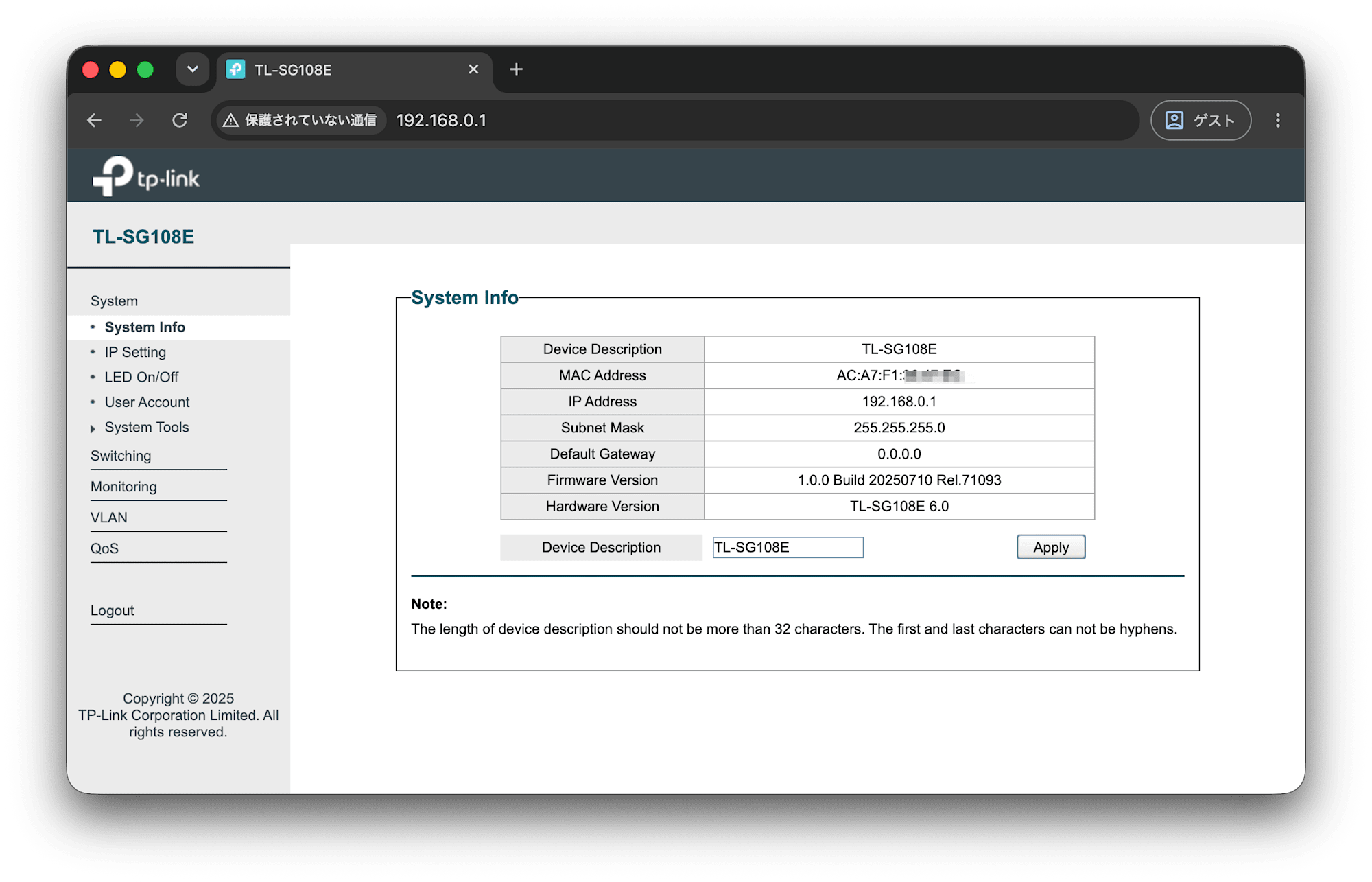This screenshot has height=882, width=1372.
Task: Expand System Tools submenu
Action: tap(146, 427)
